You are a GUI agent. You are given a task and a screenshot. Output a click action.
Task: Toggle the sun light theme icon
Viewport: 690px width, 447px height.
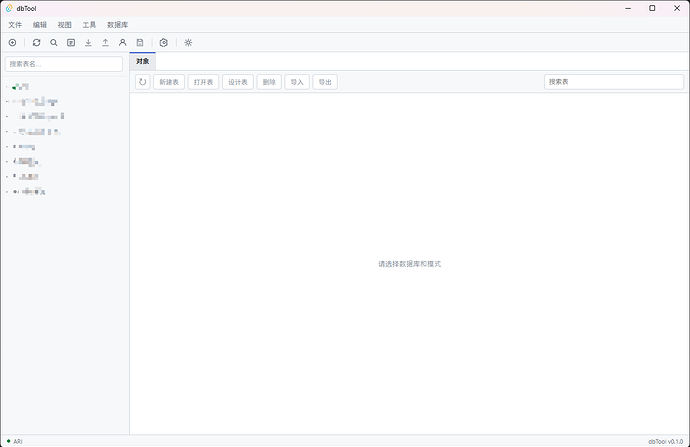(188, 43)
